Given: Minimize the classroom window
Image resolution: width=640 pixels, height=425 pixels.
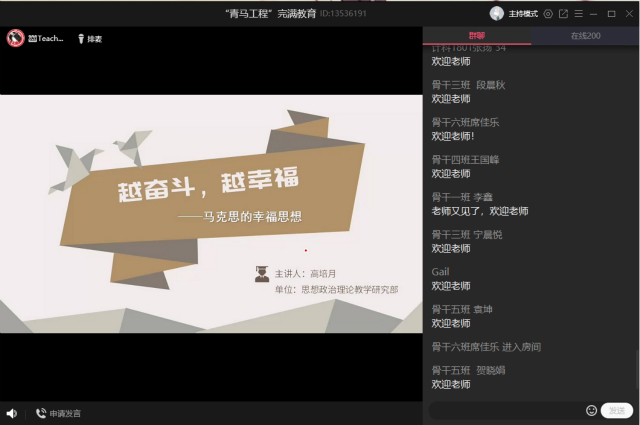Looking at the screenshot, I should tap(593, 14).
